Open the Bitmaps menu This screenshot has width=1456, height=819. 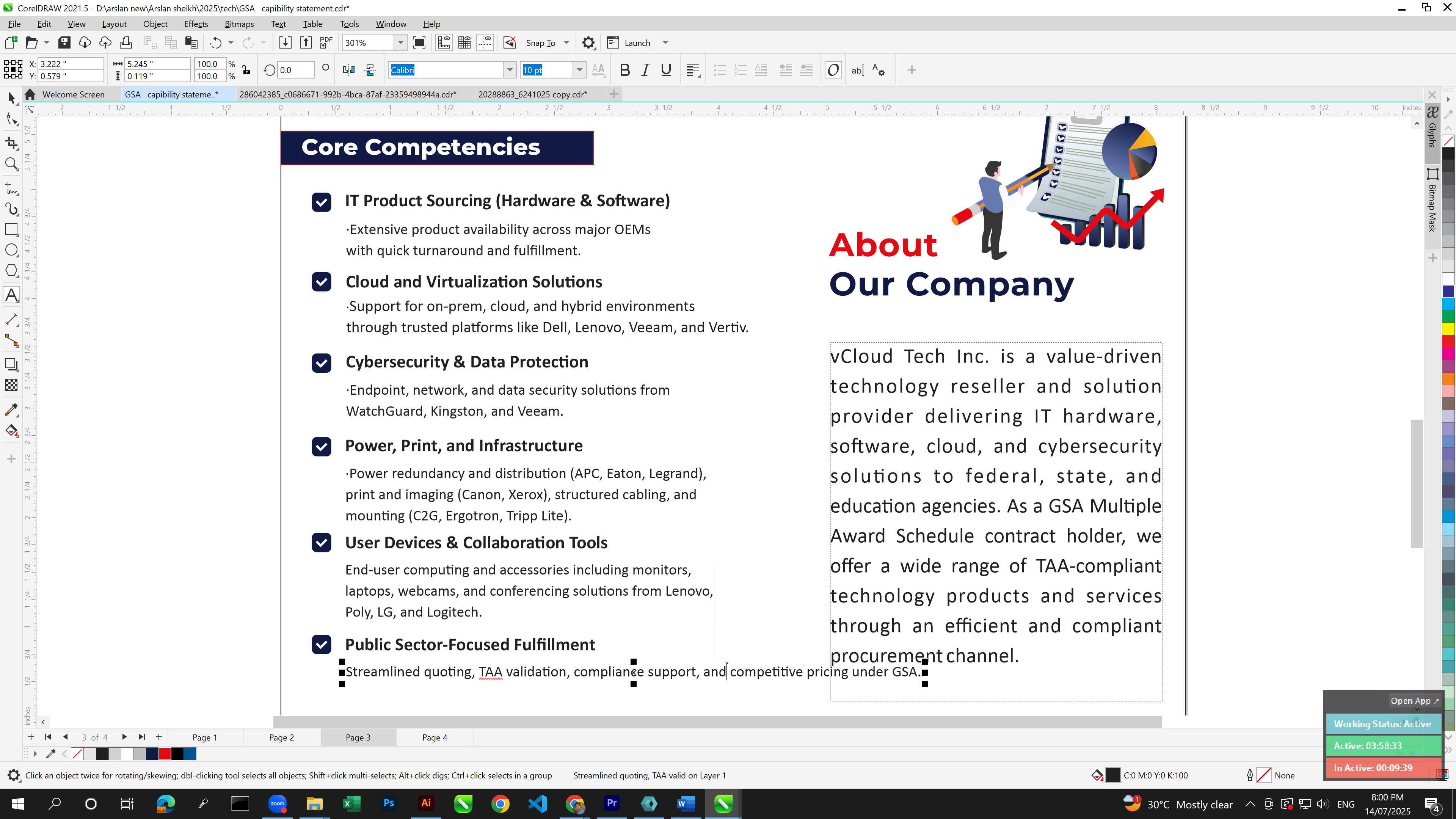239,24
